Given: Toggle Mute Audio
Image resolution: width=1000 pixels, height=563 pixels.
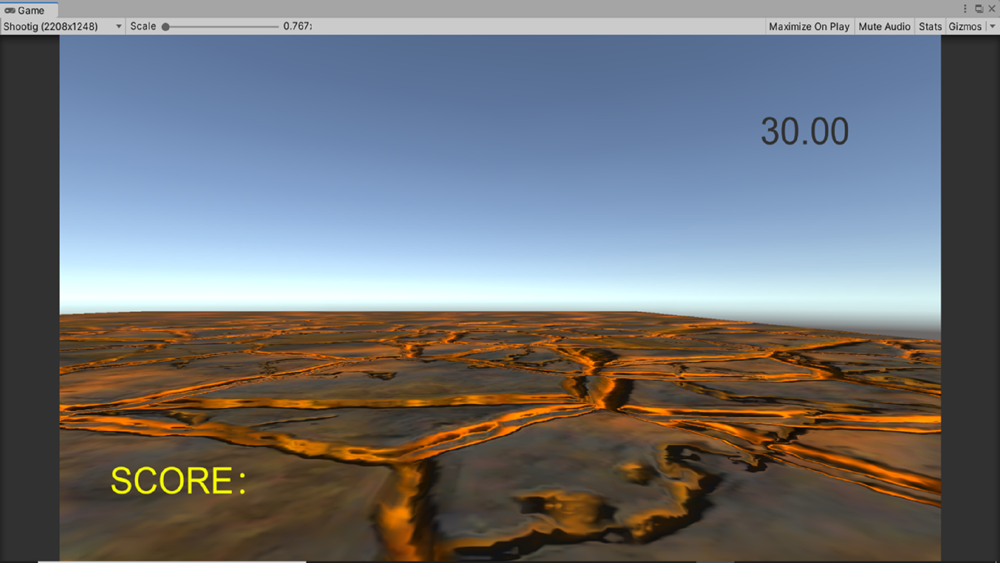Looking at the screenshot, I should [884, 26].
